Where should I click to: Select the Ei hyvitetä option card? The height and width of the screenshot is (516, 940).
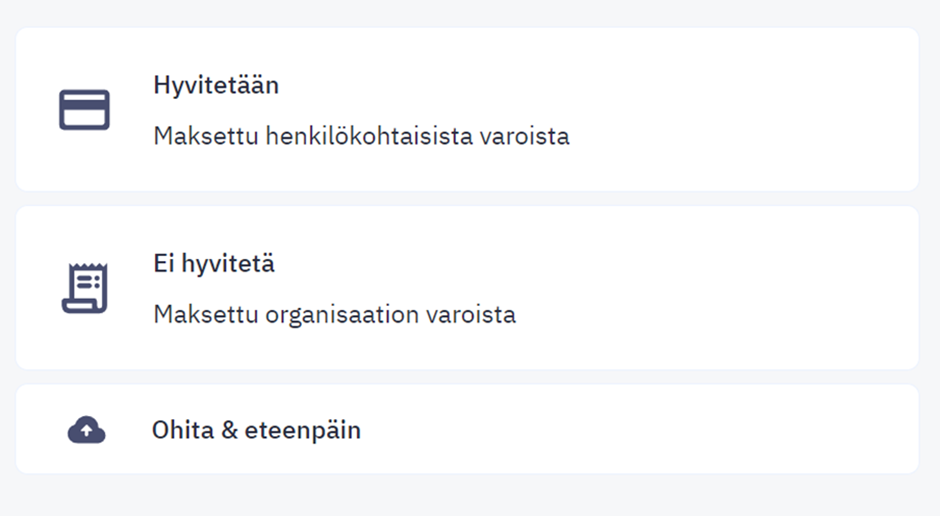[x=467, y=288]
